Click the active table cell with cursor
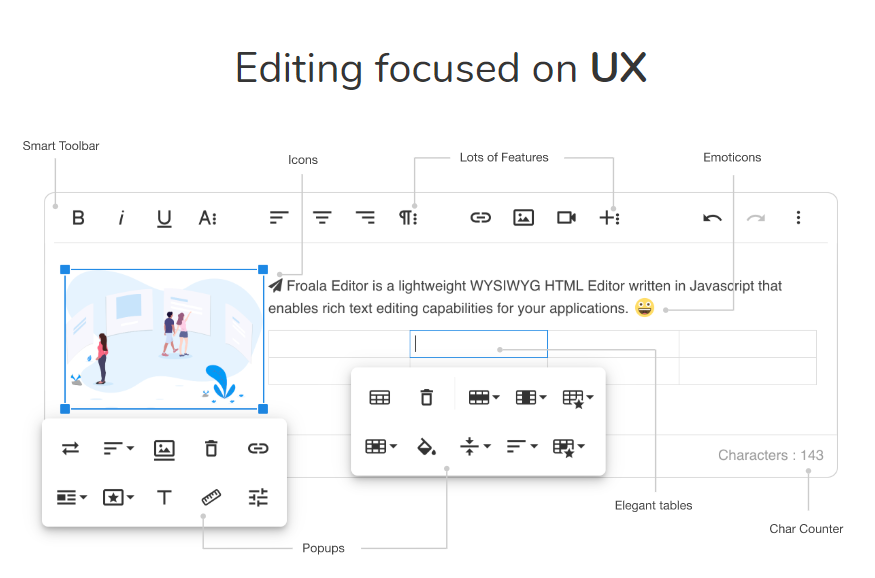The width and height of the screenshot is (875, 578). click(479, 344)
